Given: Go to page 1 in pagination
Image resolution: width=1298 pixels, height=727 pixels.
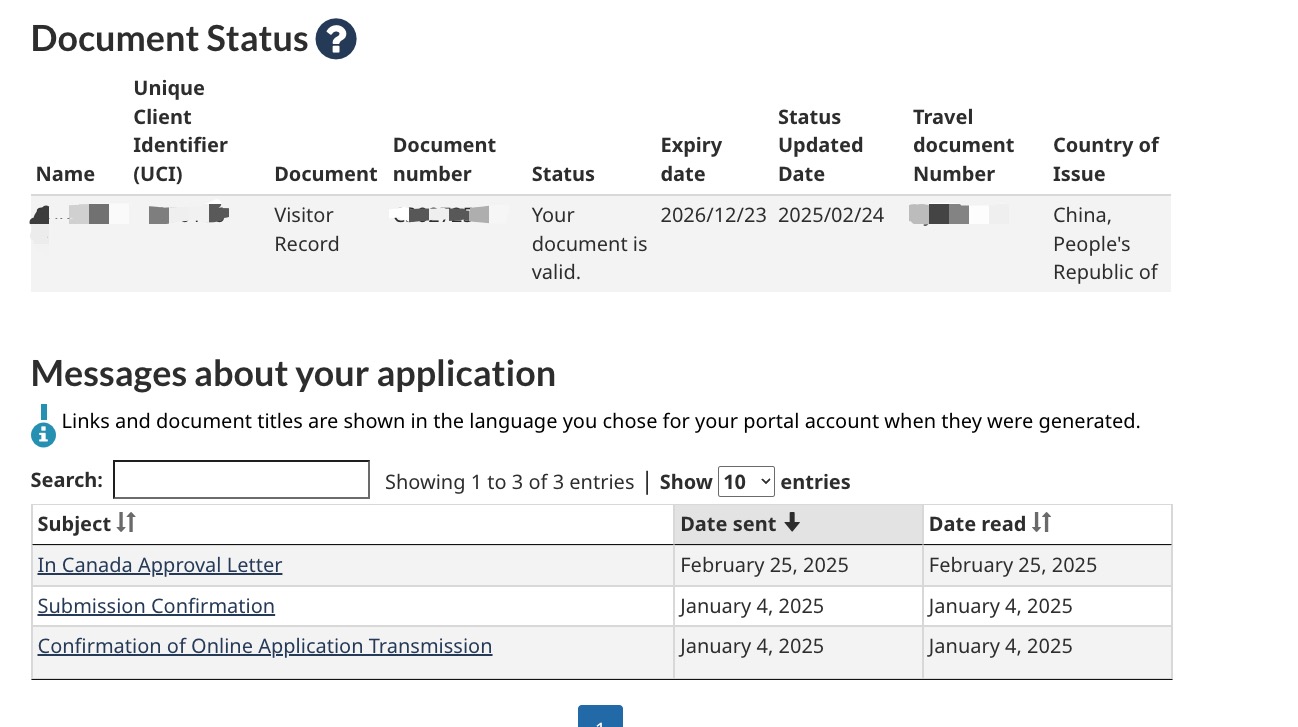Looking at the screenshot, I should [x=600, y=718].
